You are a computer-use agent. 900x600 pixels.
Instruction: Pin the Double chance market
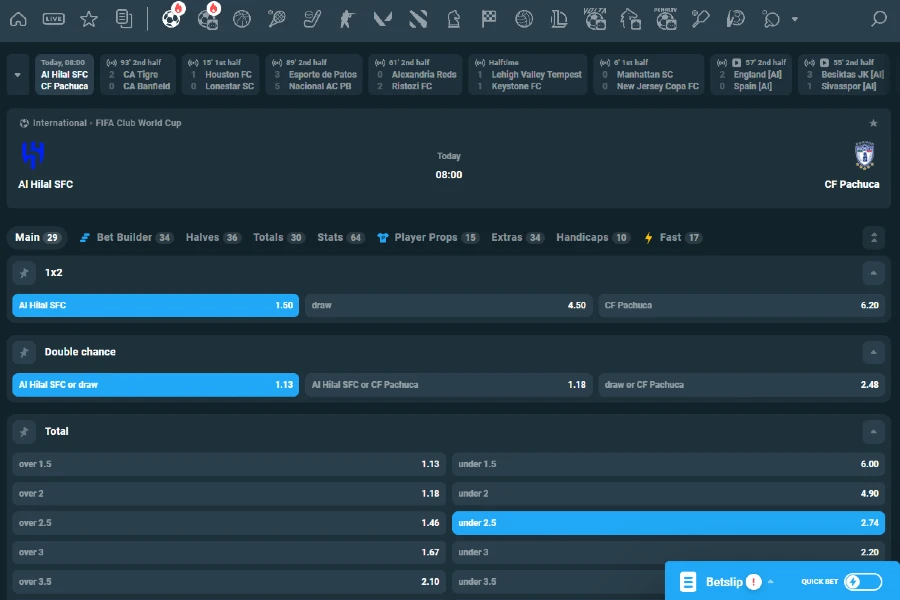click(24, 352)
